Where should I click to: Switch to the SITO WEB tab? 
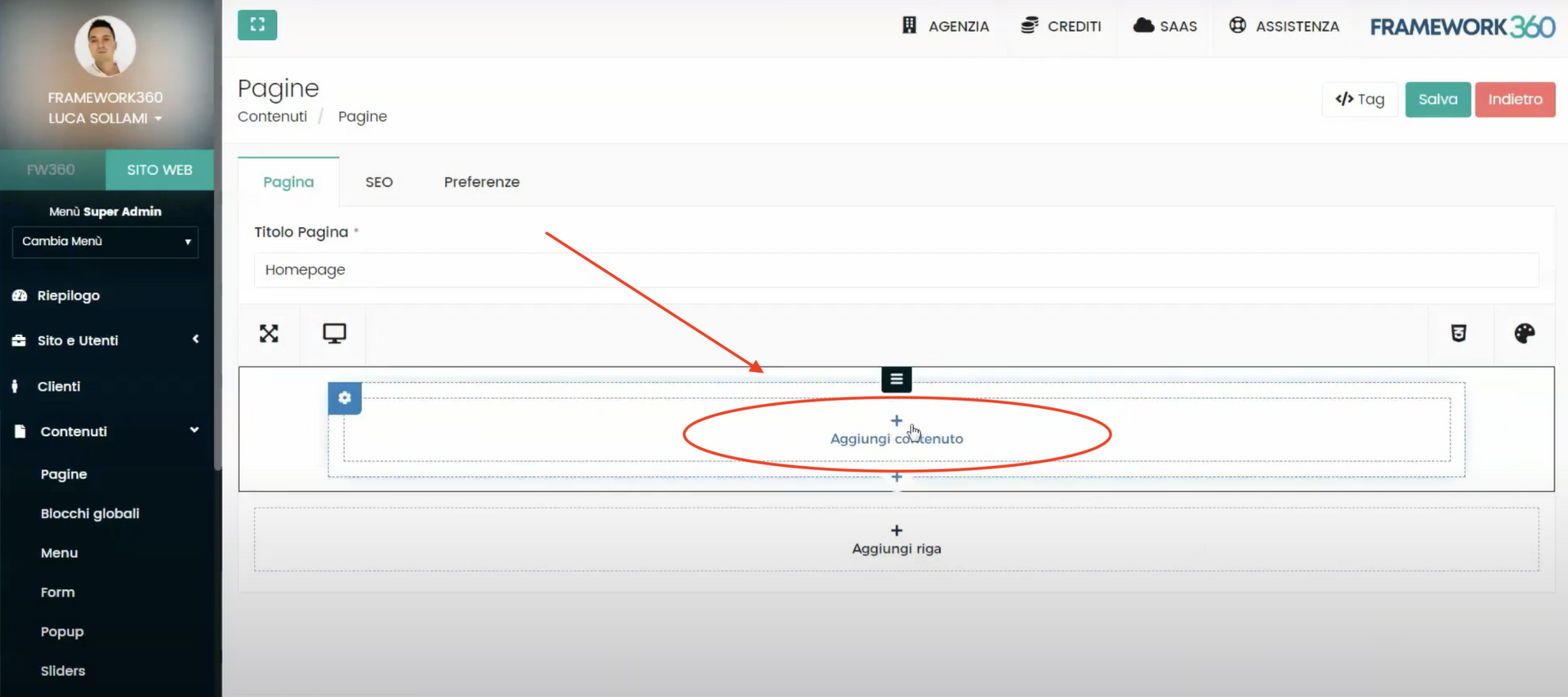coord(160,170)
